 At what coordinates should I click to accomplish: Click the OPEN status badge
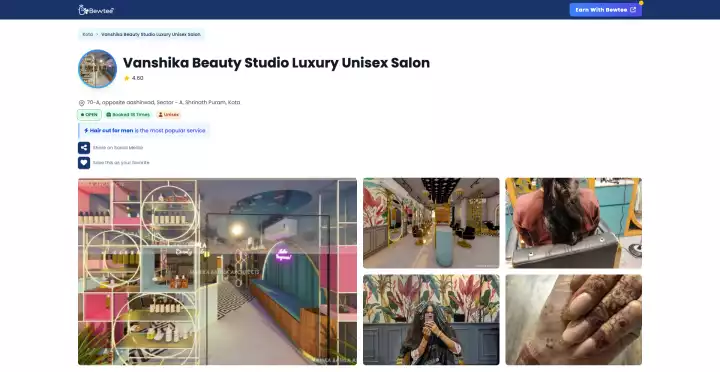(x=89, y=115)
